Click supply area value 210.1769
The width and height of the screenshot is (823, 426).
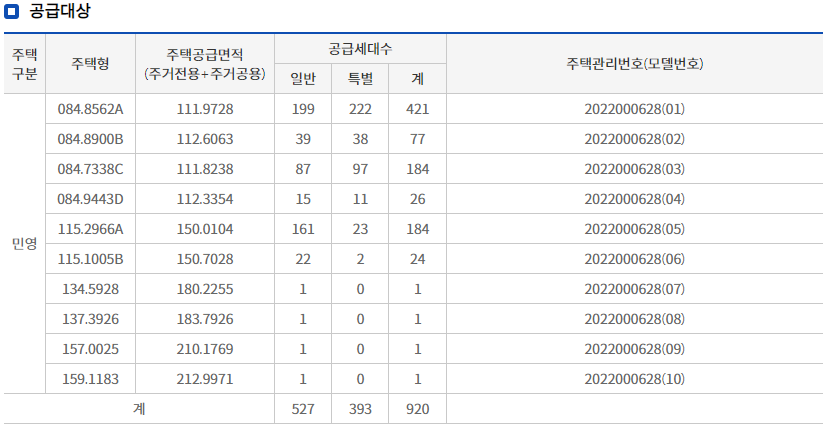click(x=205, y=349)
